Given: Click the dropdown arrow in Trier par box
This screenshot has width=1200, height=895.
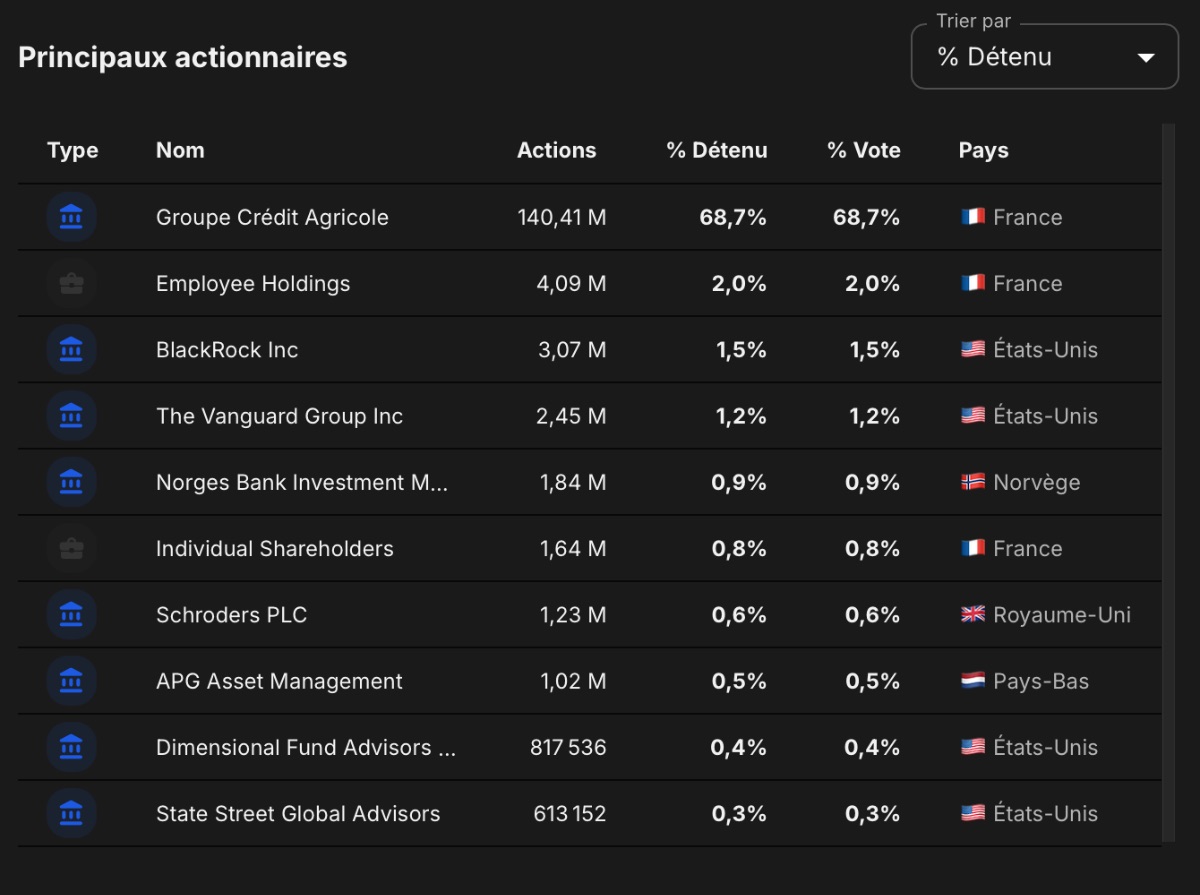Looking at the screenshot, I should point(1147,58).
